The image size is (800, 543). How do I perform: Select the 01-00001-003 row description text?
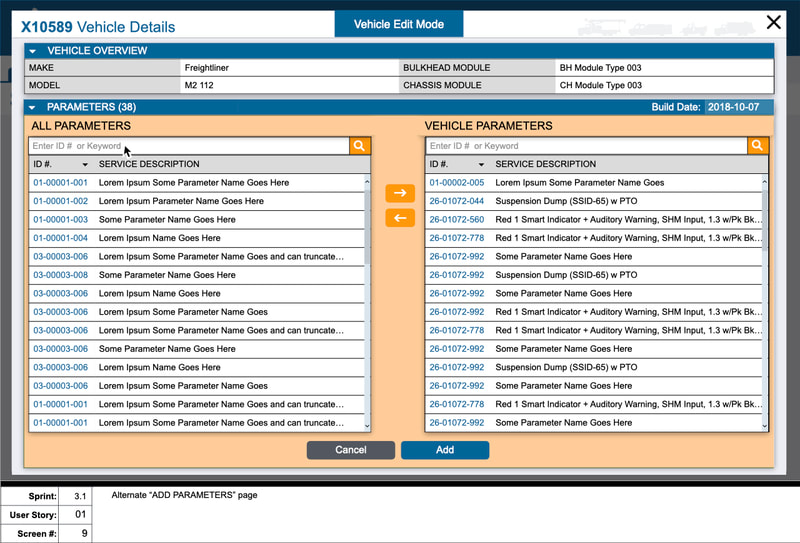167,219
